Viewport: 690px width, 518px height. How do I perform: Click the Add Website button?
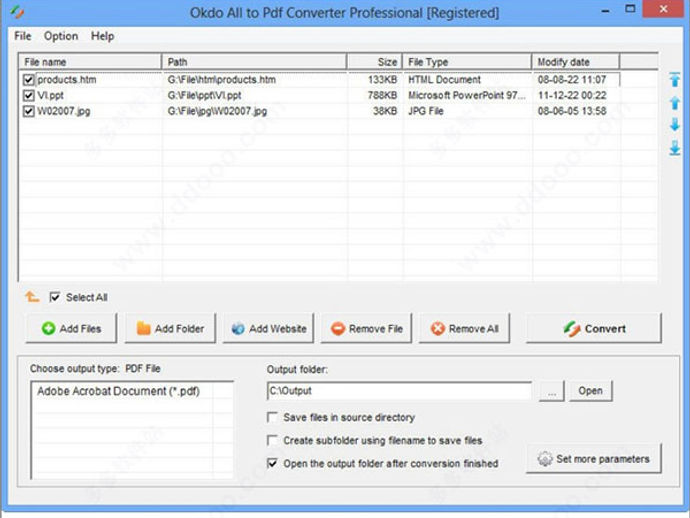(268, 328)
